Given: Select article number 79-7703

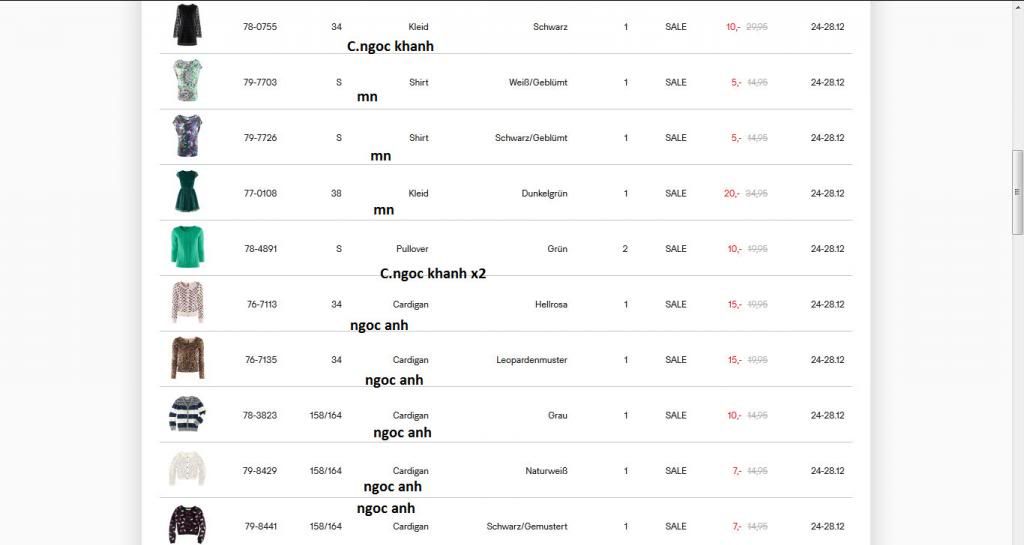Looking at the screenshot, I should tap(260, 82).
